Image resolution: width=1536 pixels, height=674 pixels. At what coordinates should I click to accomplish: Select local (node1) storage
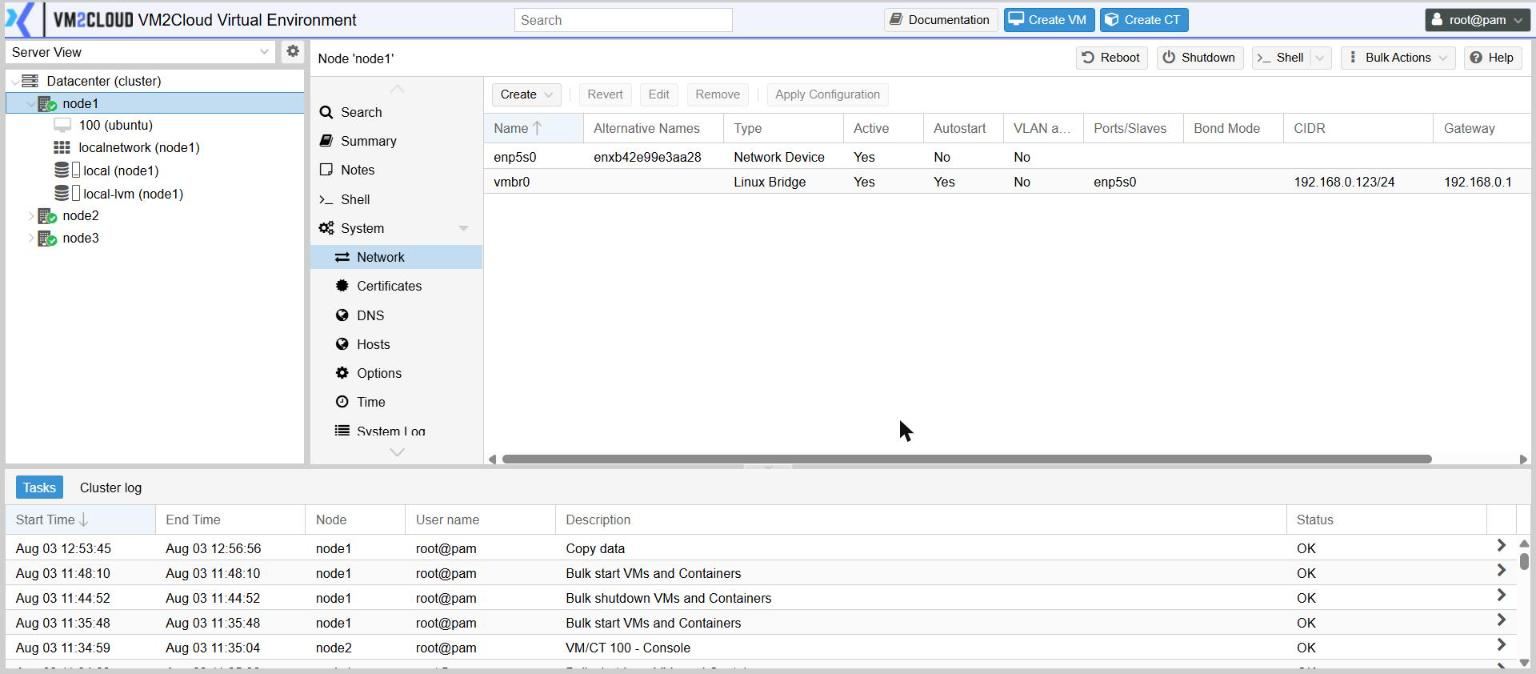[x=121, y=170]
